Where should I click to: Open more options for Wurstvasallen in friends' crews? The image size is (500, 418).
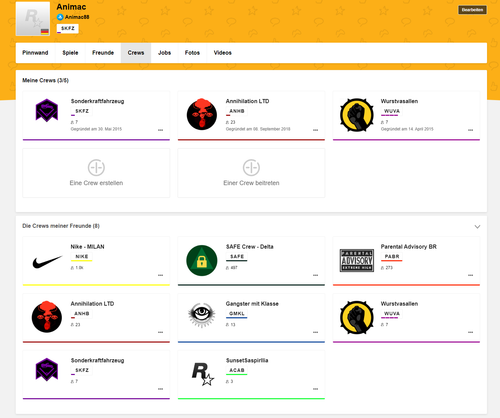pos(470,332)
